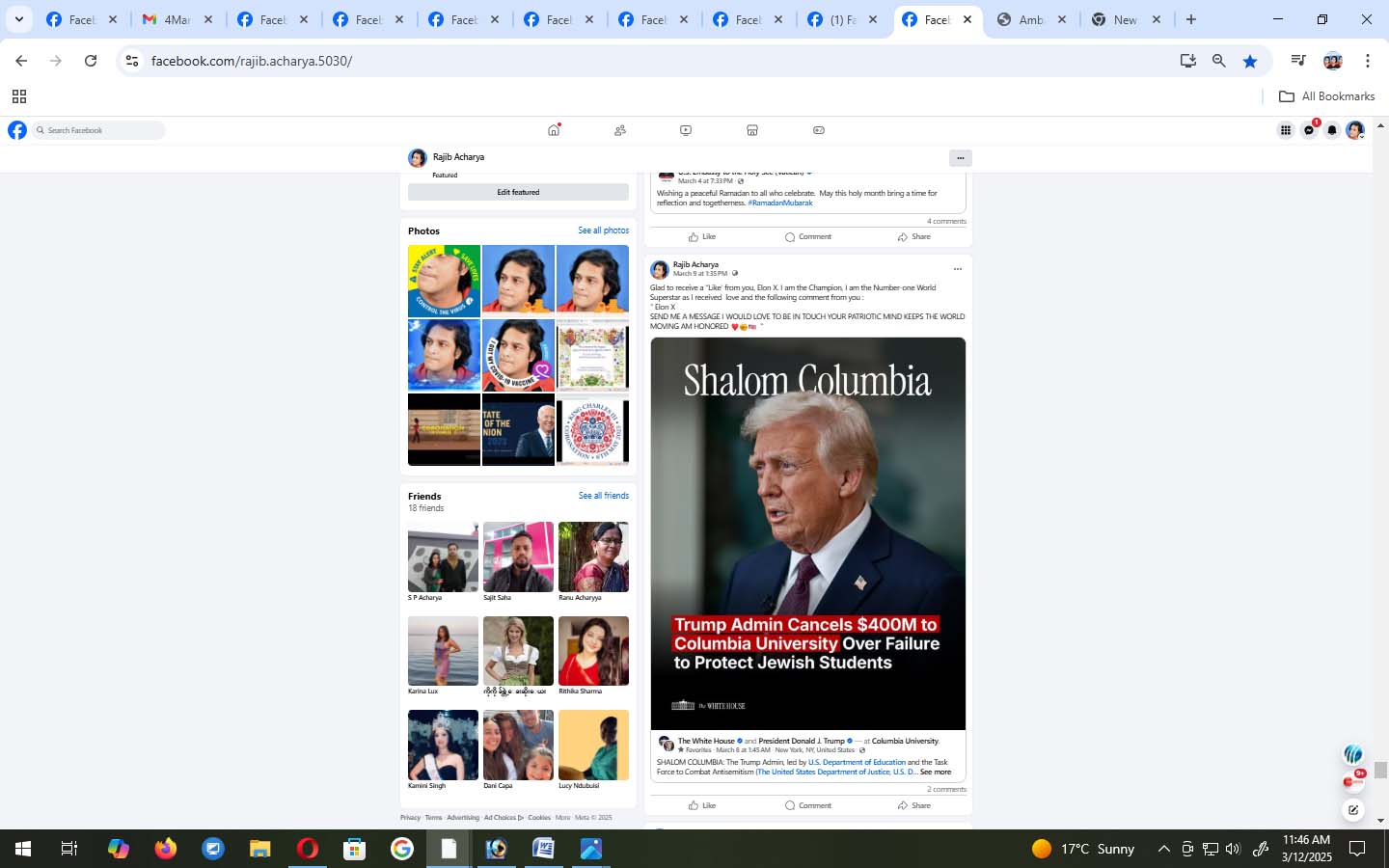1389x868 pixels.
Task: Open friend Sajit Saha's thumbnail
Action: click(518, 556)
